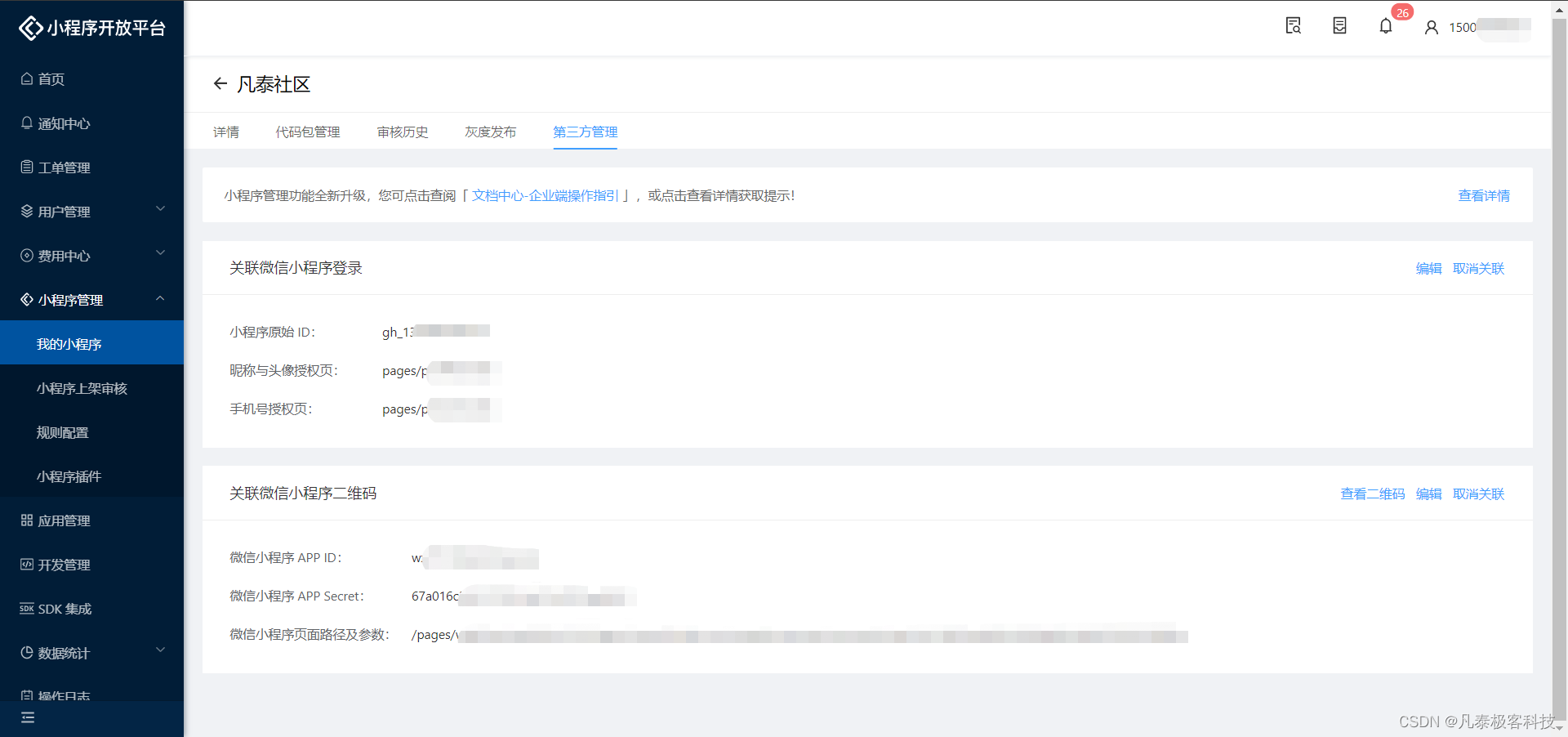Switch to the 代码包管理 tab

pyautogui.click(x=308, y=132)
